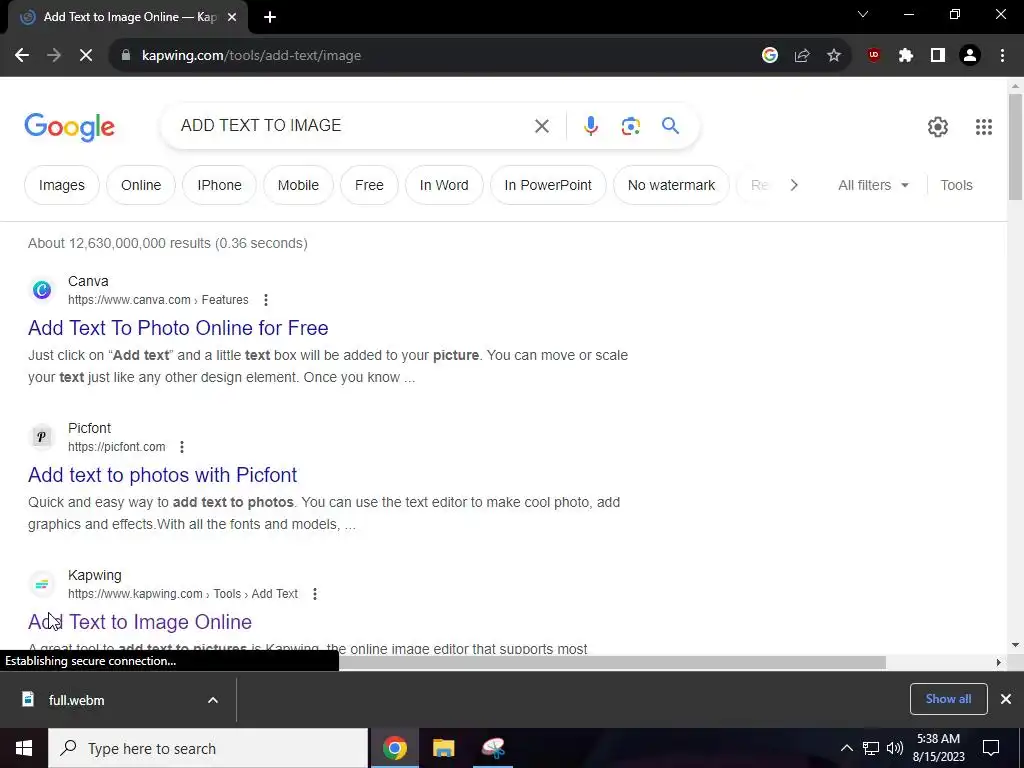The height and width of the screenshot is (768, 1024).
Task: Open the Windows Start menu
Action: (24, 748)
